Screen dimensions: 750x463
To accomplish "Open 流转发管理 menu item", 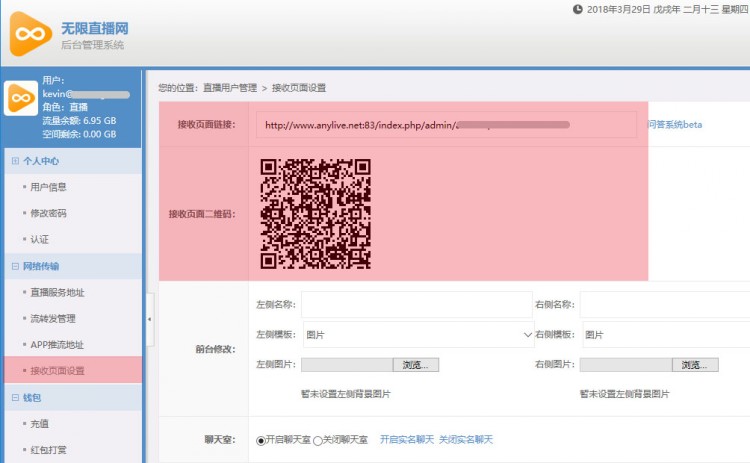I will 53,319.
